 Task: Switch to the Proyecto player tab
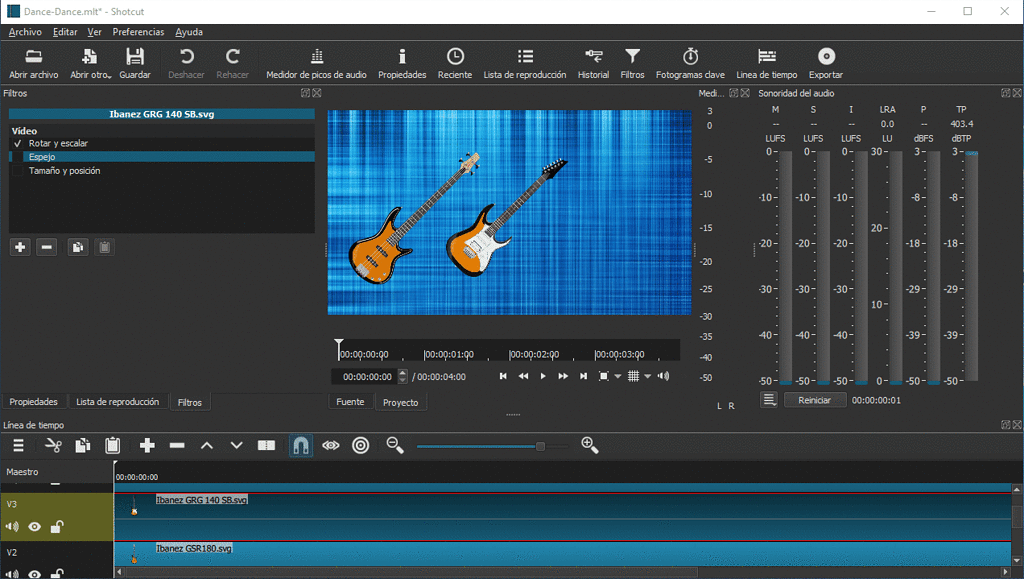tap(400, 402)
